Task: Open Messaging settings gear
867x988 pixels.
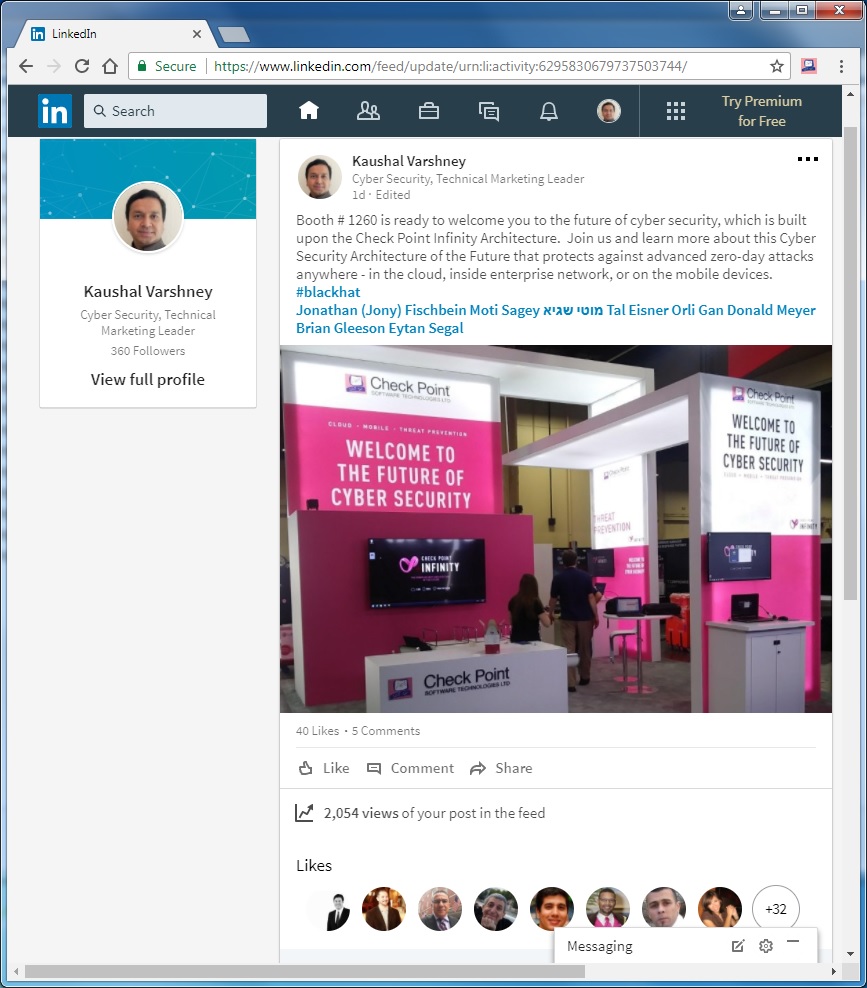Action: [766, 946]
